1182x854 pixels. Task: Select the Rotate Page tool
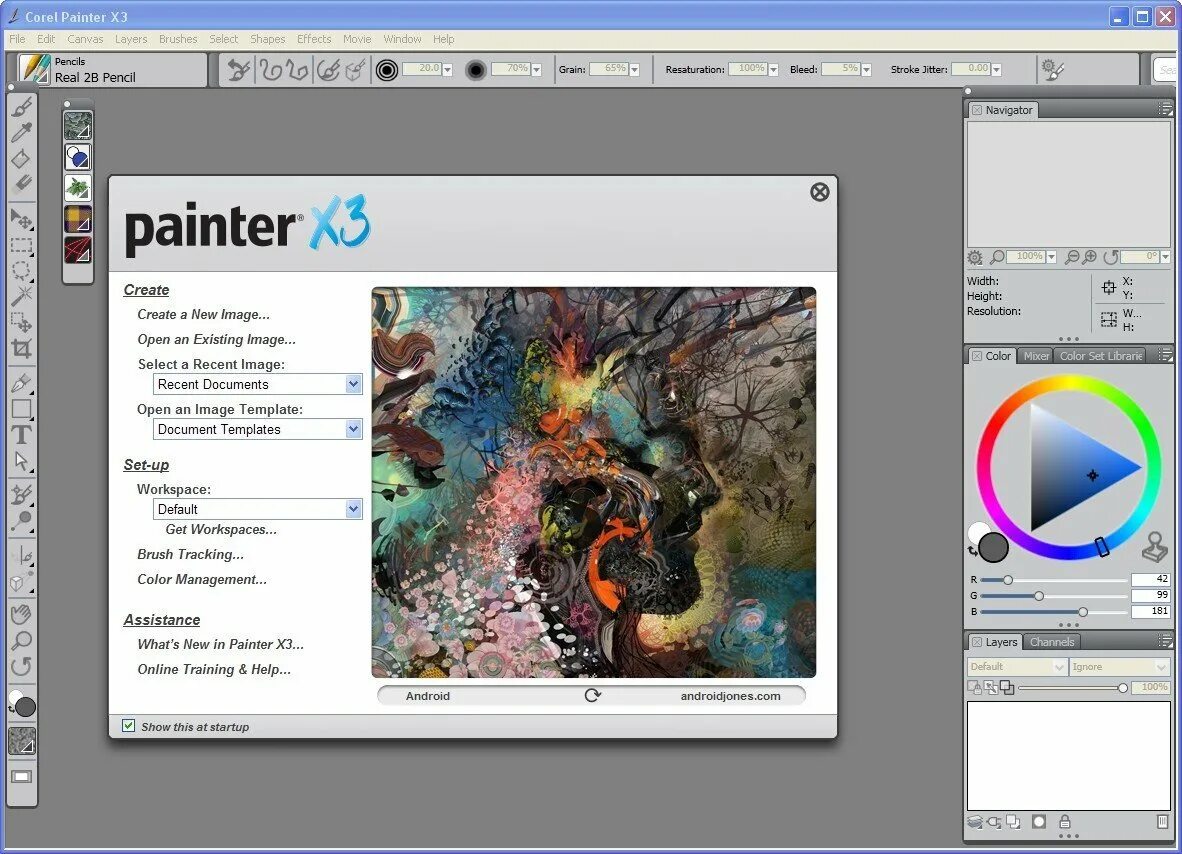tap(21, 666)
